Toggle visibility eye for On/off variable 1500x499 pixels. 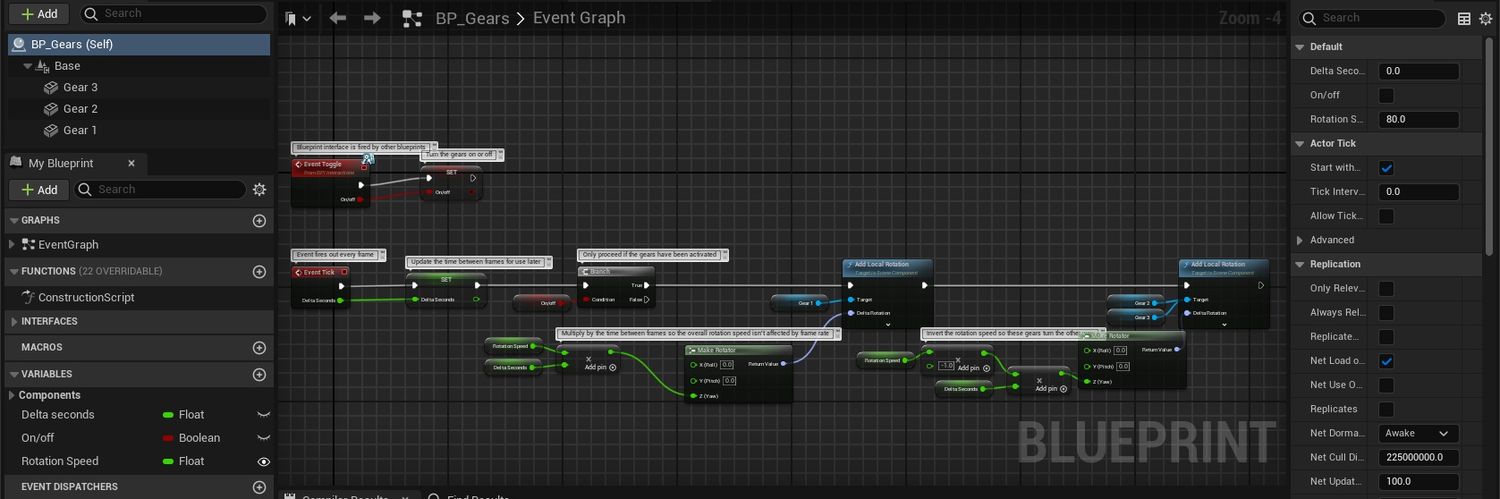[263, 438]
